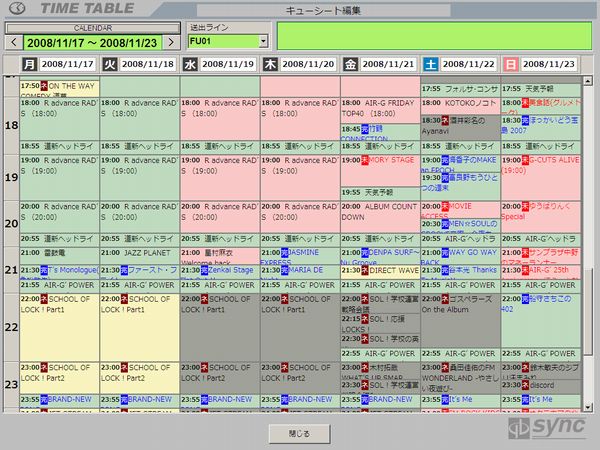The image size is (600, 450).
Task: Select Friday 18:00 AIR-G FRIDAY TOP40 program
Action: (x=379, y=110)
